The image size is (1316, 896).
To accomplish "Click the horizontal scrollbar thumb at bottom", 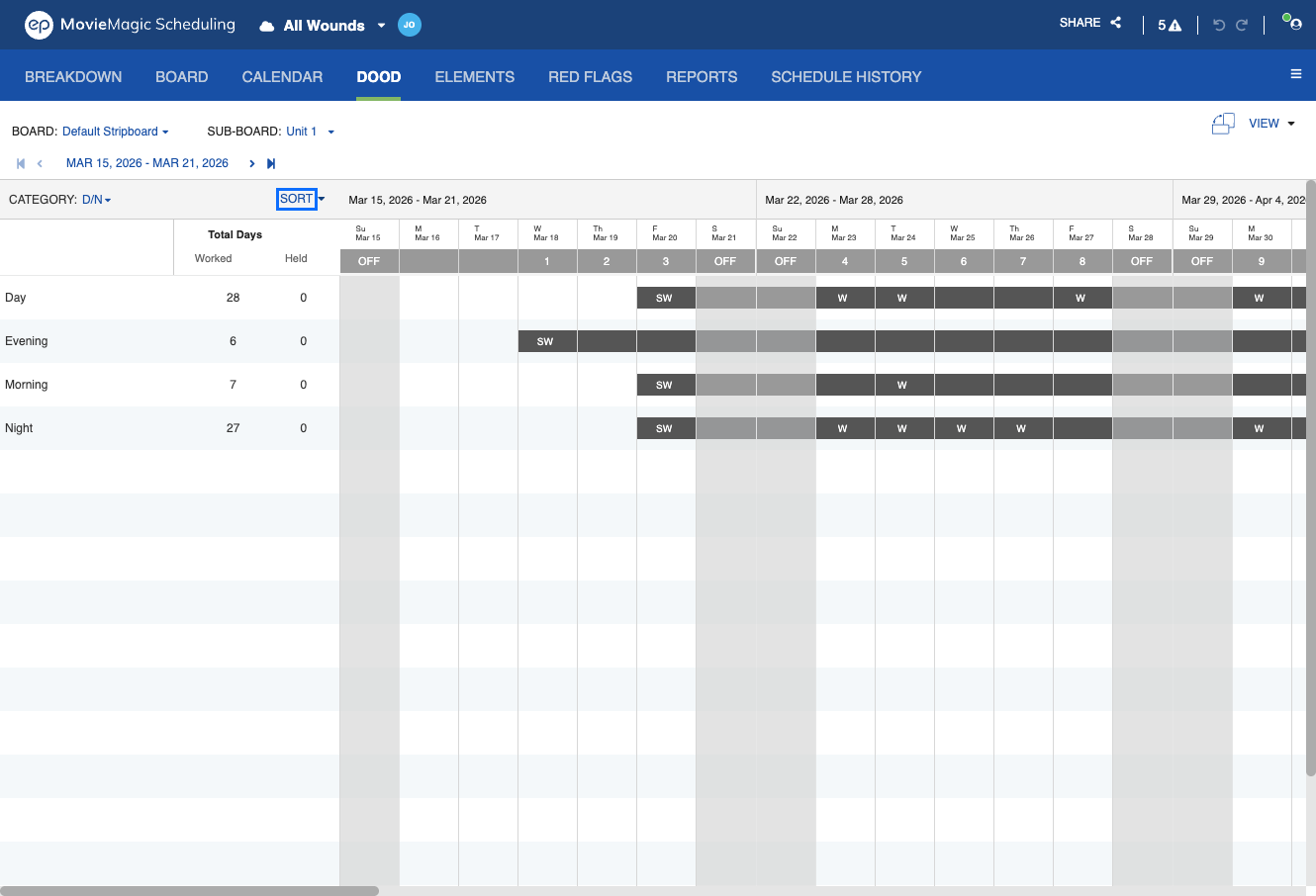I will click(x=189, y=891).
